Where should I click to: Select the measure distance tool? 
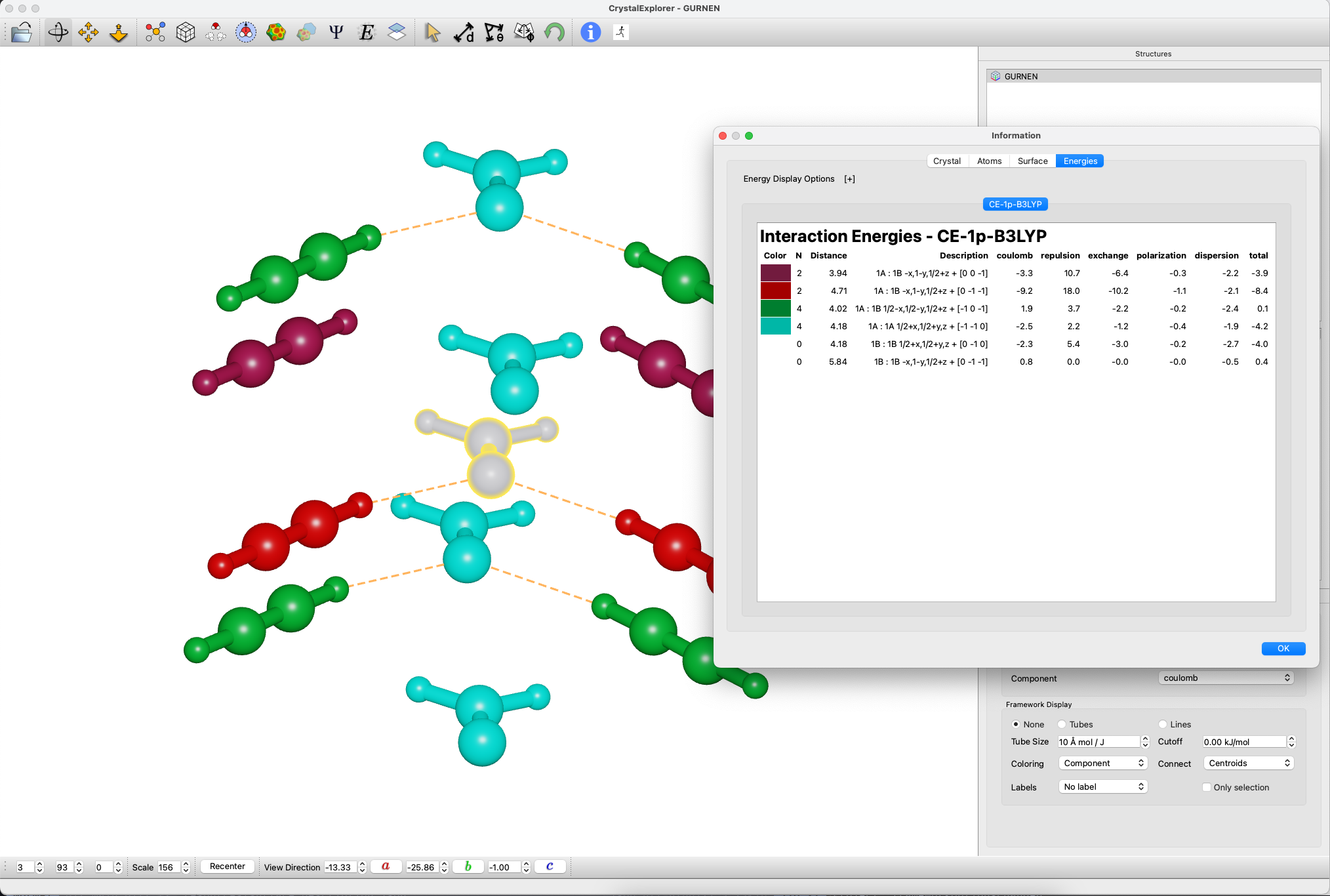pyautogui.click(x=464, y=32)
